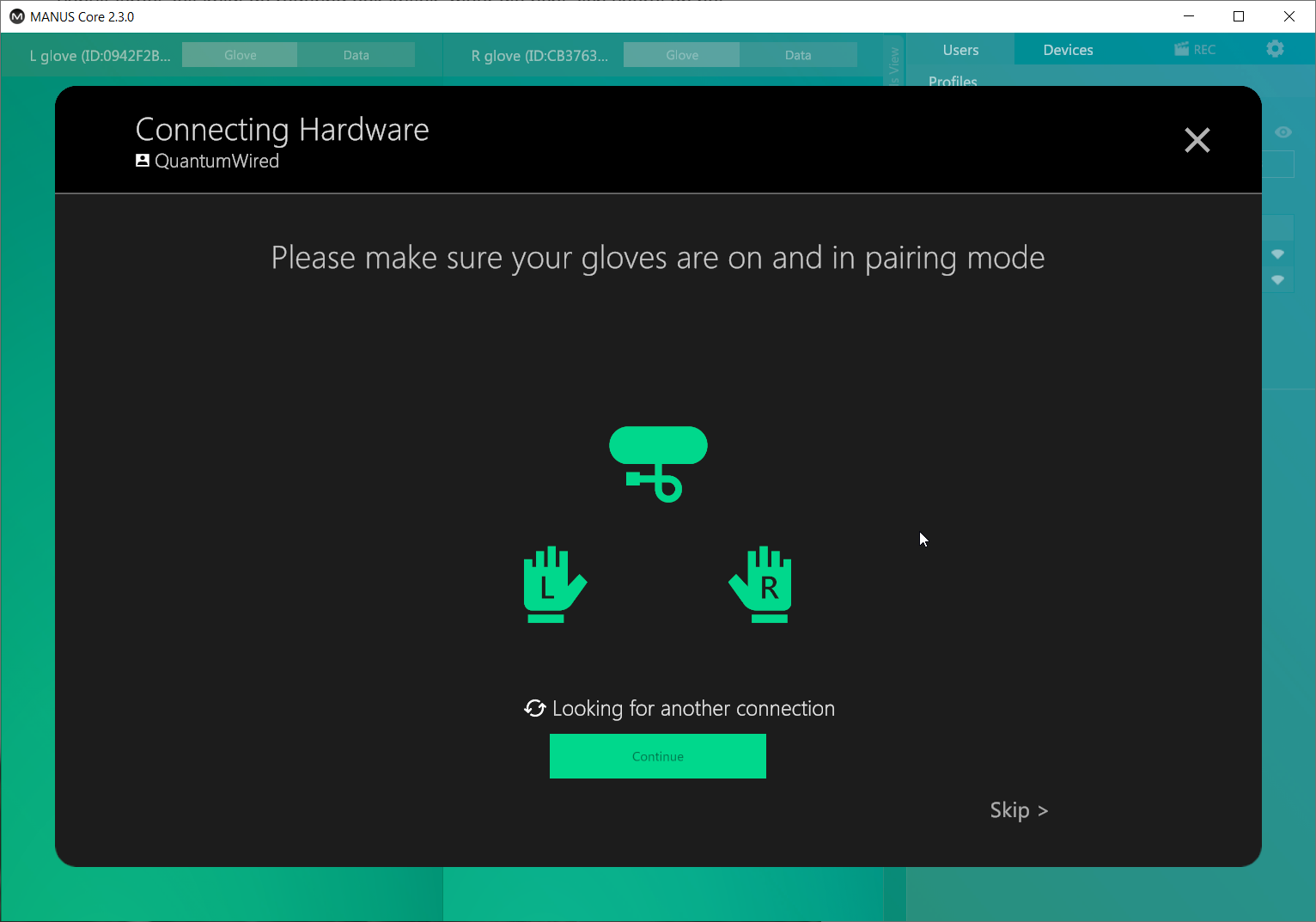Toggle the eye visibility icon
Viewport: 1316px width, 922px height.
tap(1282, 132)
